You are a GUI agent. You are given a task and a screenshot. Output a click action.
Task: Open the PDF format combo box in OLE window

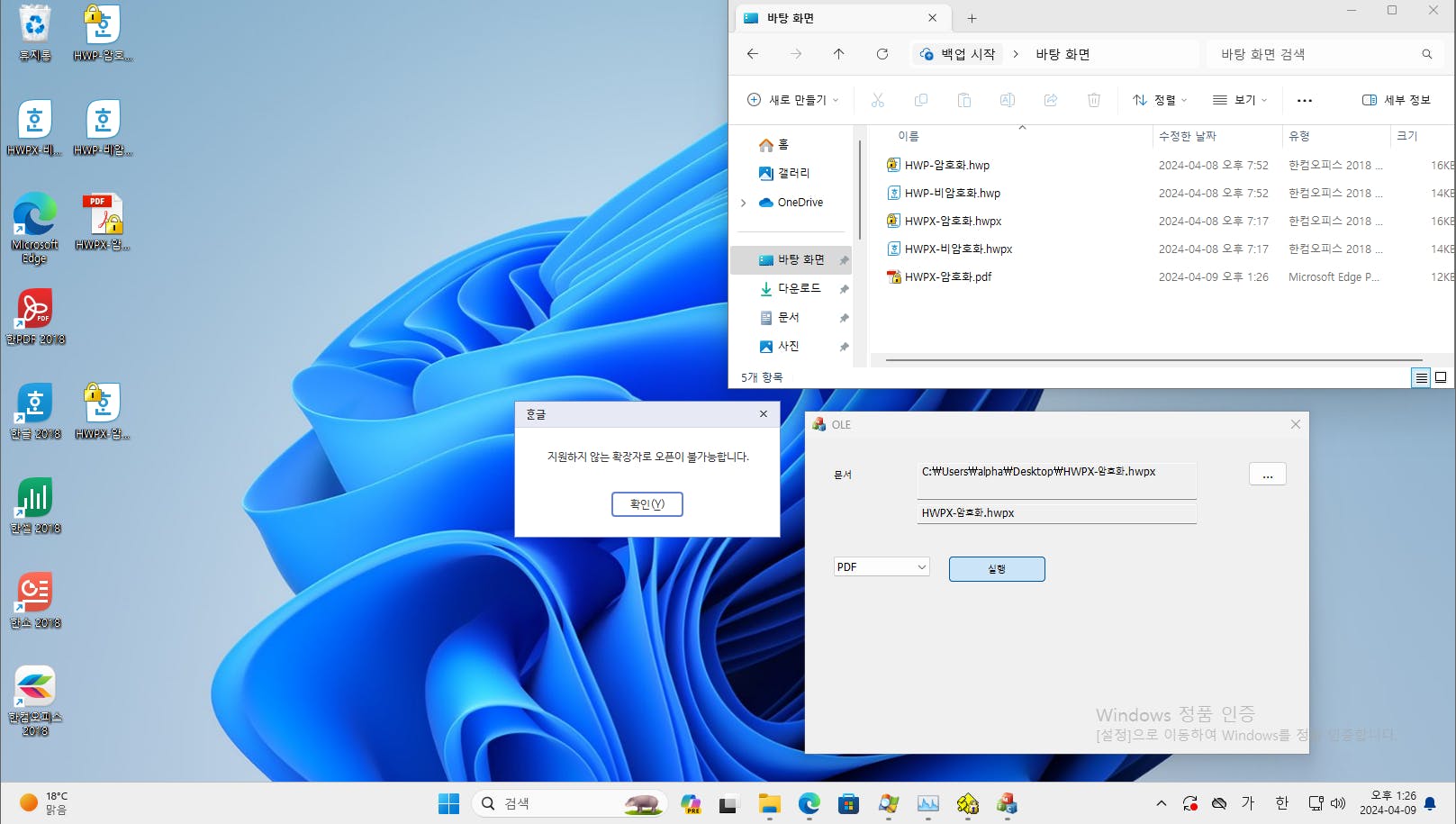(882, 566)
